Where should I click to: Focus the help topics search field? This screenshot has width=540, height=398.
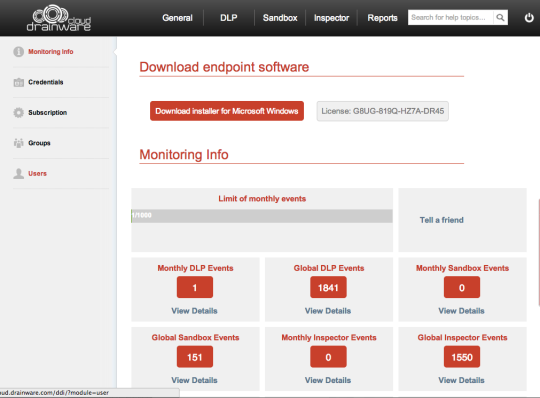[x=450, y=18]
